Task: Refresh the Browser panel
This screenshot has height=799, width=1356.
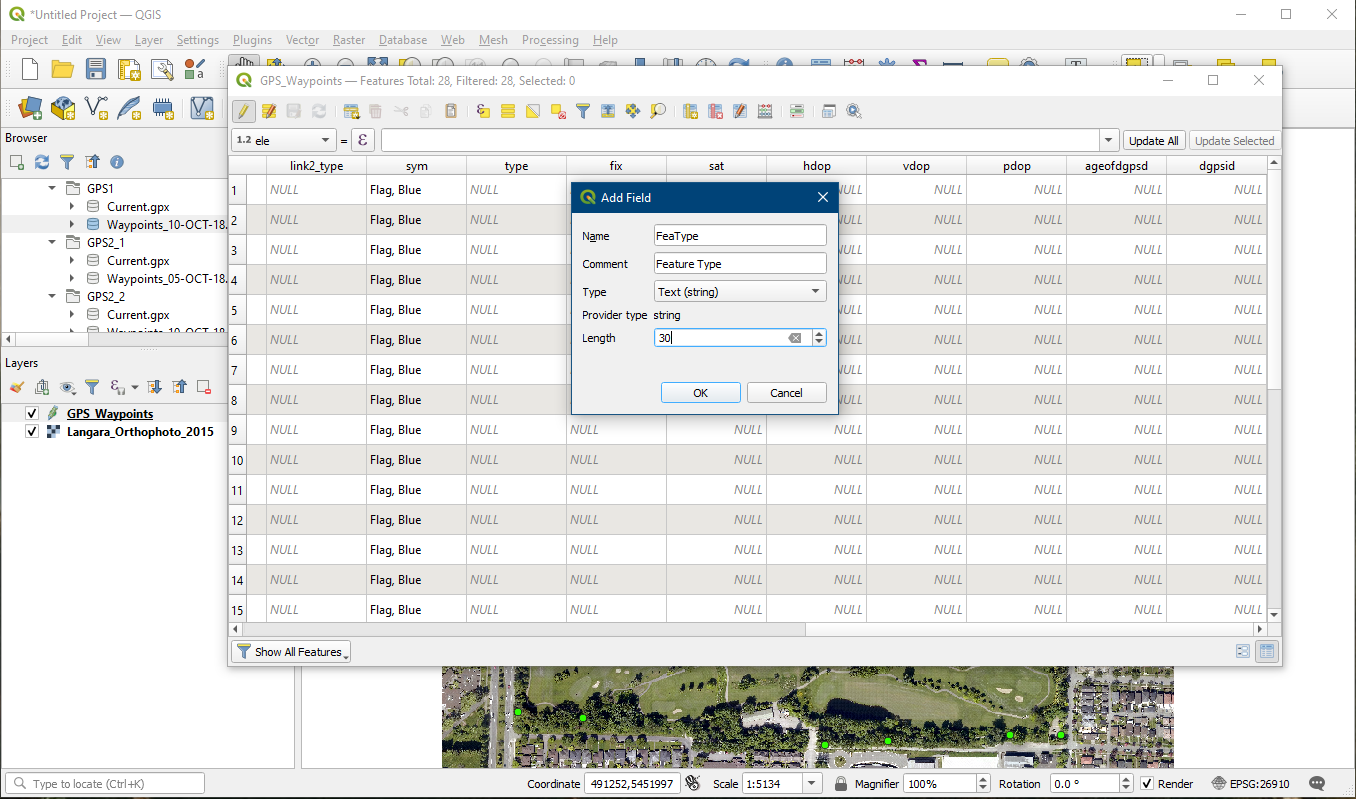Action: 42,162
